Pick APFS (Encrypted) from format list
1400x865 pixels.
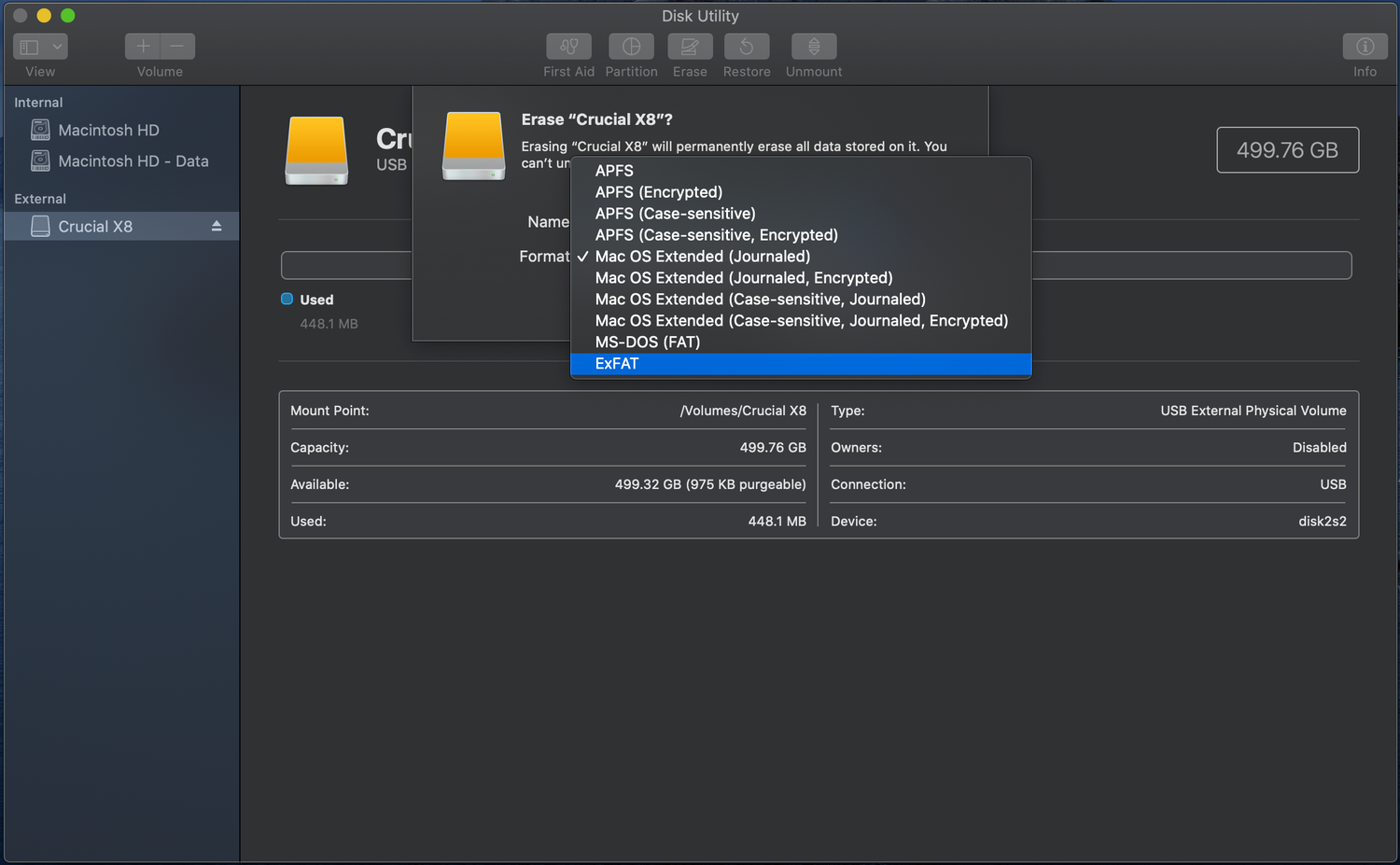tap(658, 191)
